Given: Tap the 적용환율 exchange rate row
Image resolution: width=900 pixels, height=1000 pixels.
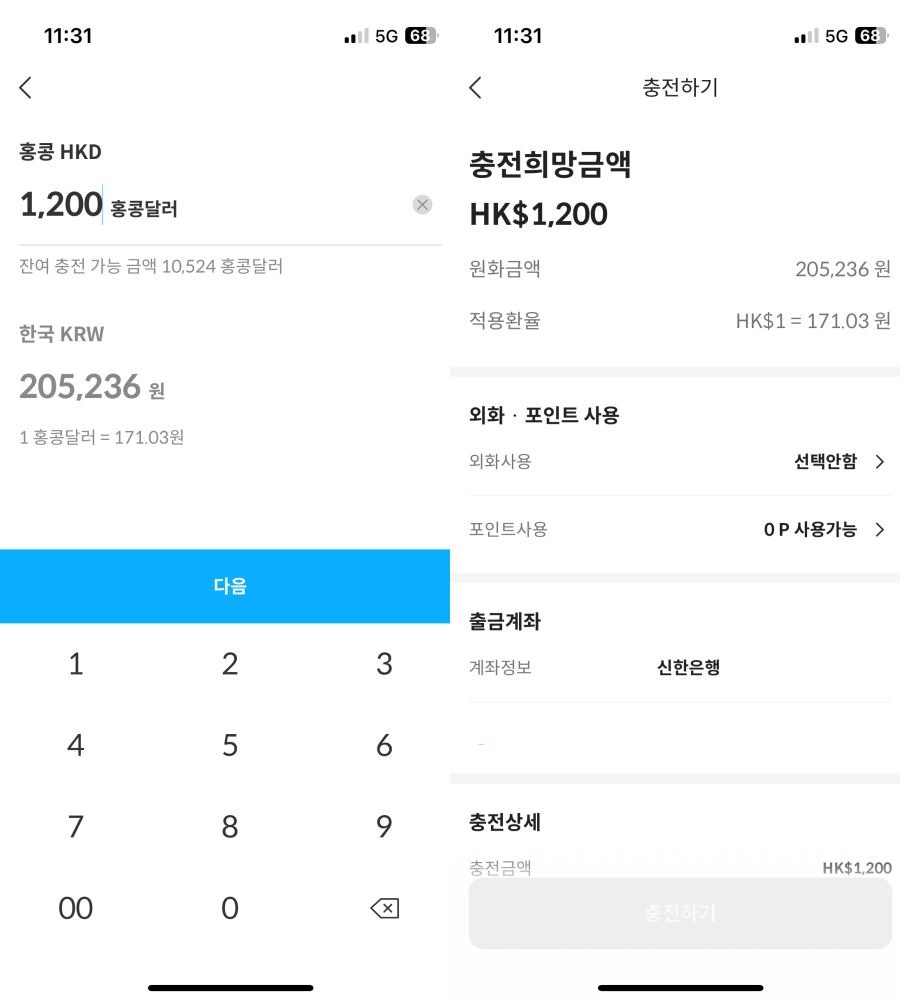Looking at the screenshot, I should (x=680, y=321).
